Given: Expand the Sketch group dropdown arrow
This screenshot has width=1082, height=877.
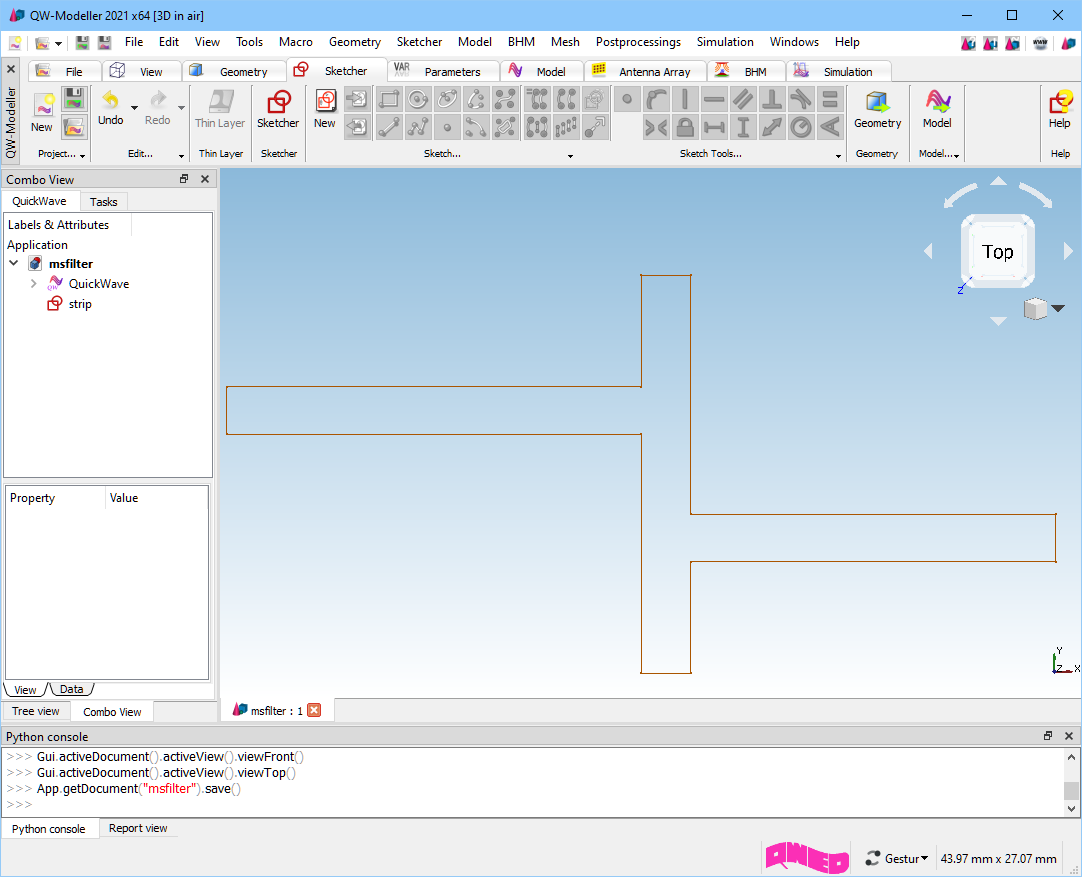Looking at the screenshot, I should pyautogui.click(x=570, y=156).
